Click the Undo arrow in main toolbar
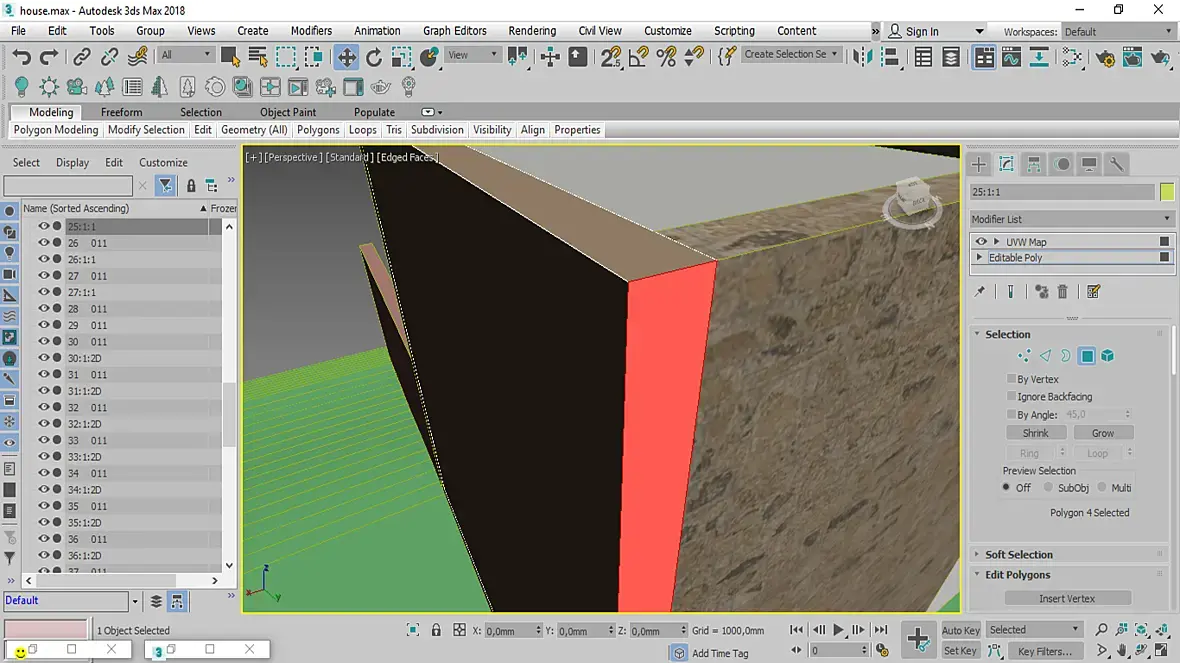1180x663 pixels. pyautogui.click(x=22, y=57)
